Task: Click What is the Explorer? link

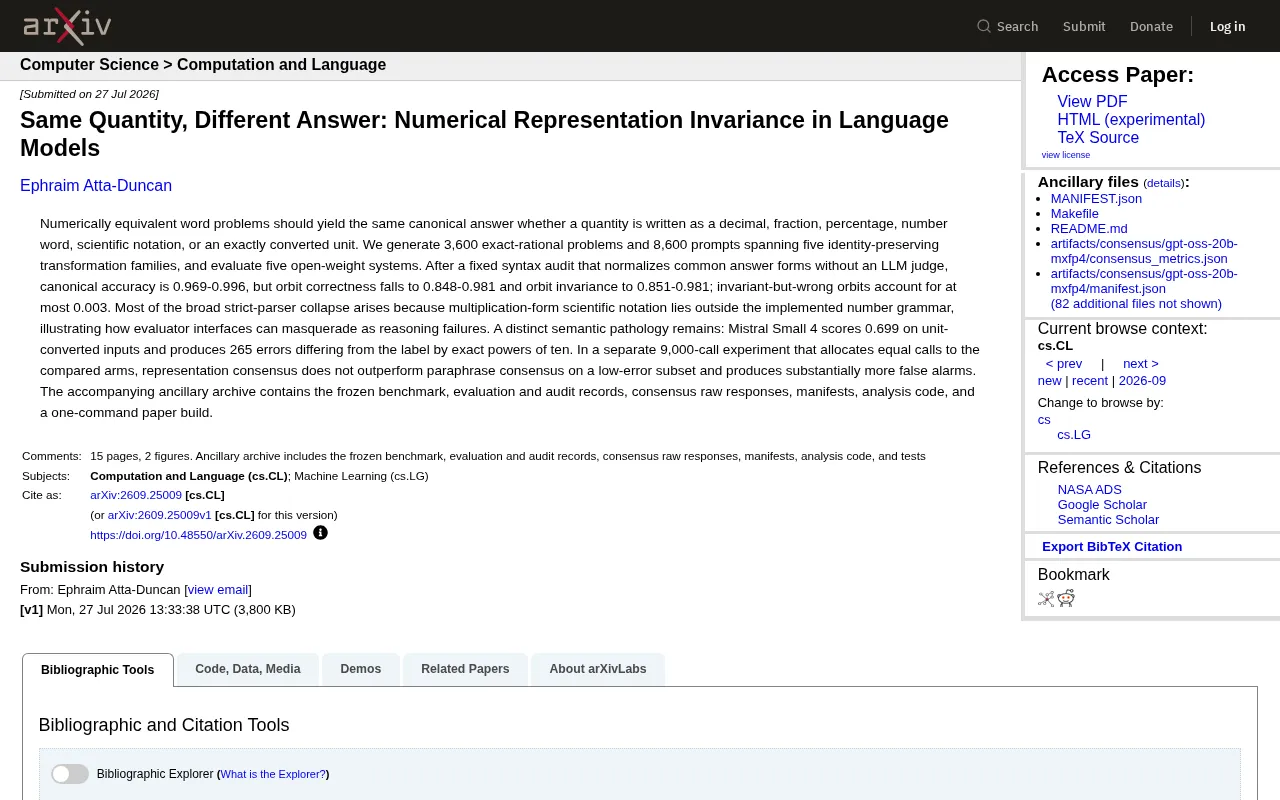Action: [273, 774]
